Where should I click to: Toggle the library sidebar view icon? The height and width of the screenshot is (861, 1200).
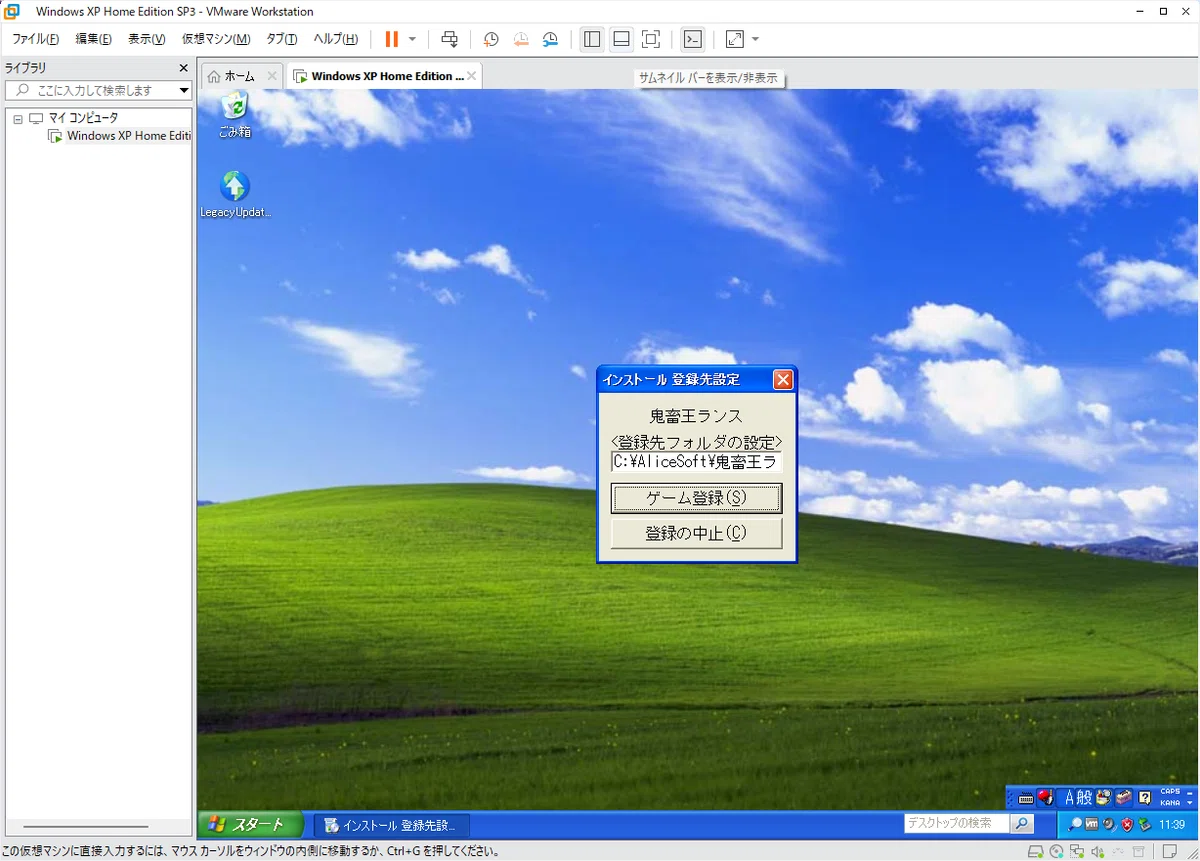[592, 39]
